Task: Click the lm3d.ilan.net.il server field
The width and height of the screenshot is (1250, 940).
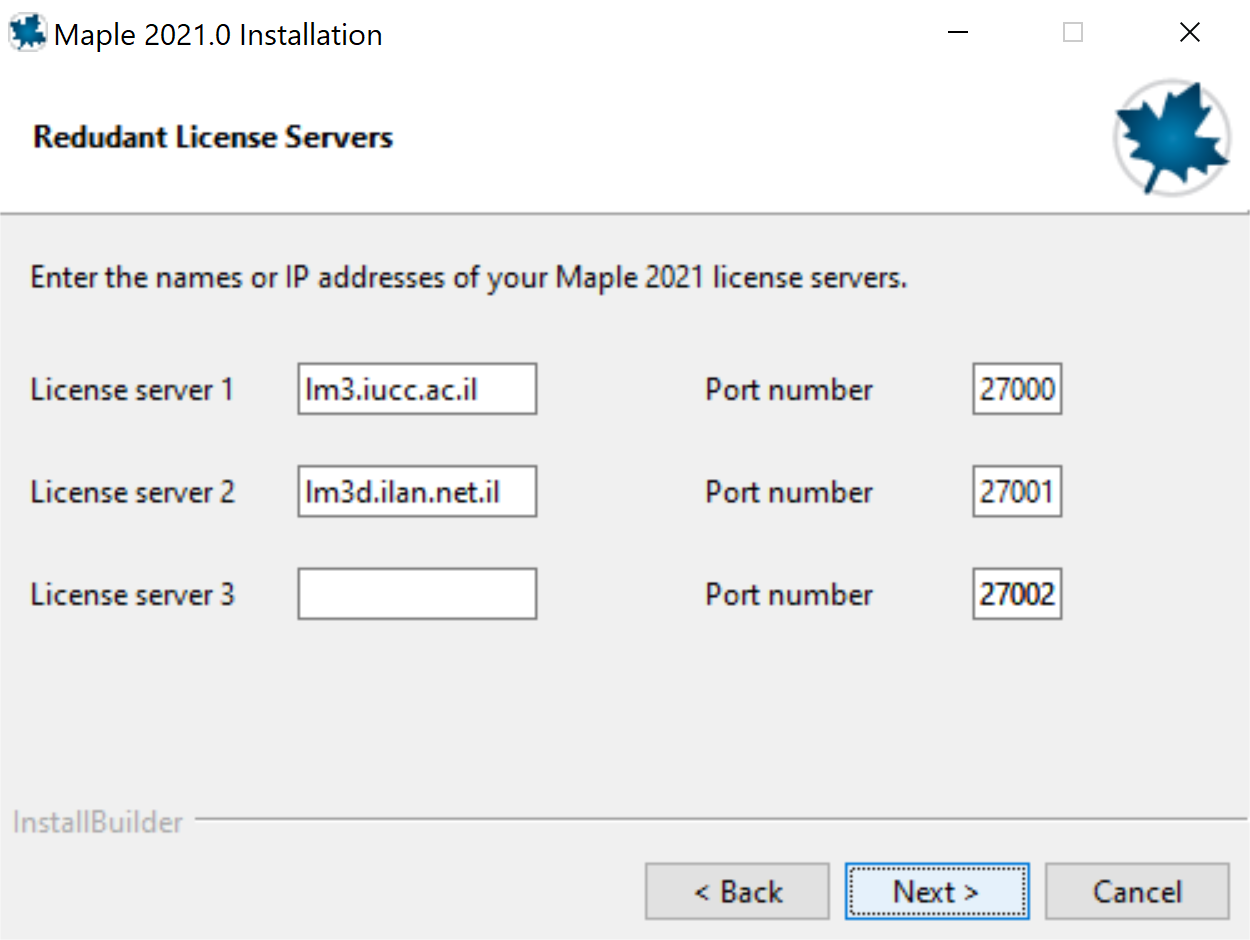Action: pyautogui.click(x=417, y=491)
